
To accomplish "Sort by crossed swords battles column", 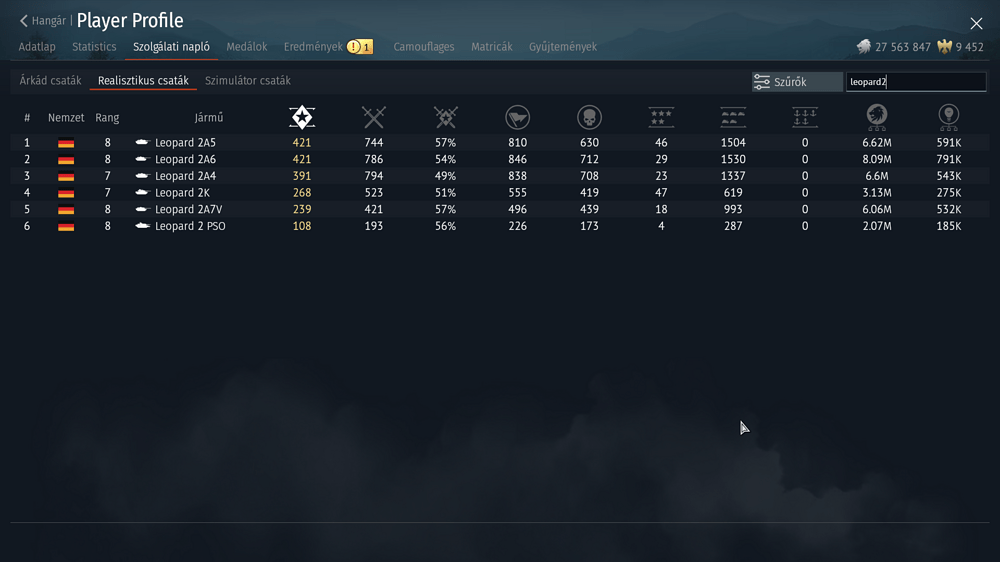I will 374,117.
